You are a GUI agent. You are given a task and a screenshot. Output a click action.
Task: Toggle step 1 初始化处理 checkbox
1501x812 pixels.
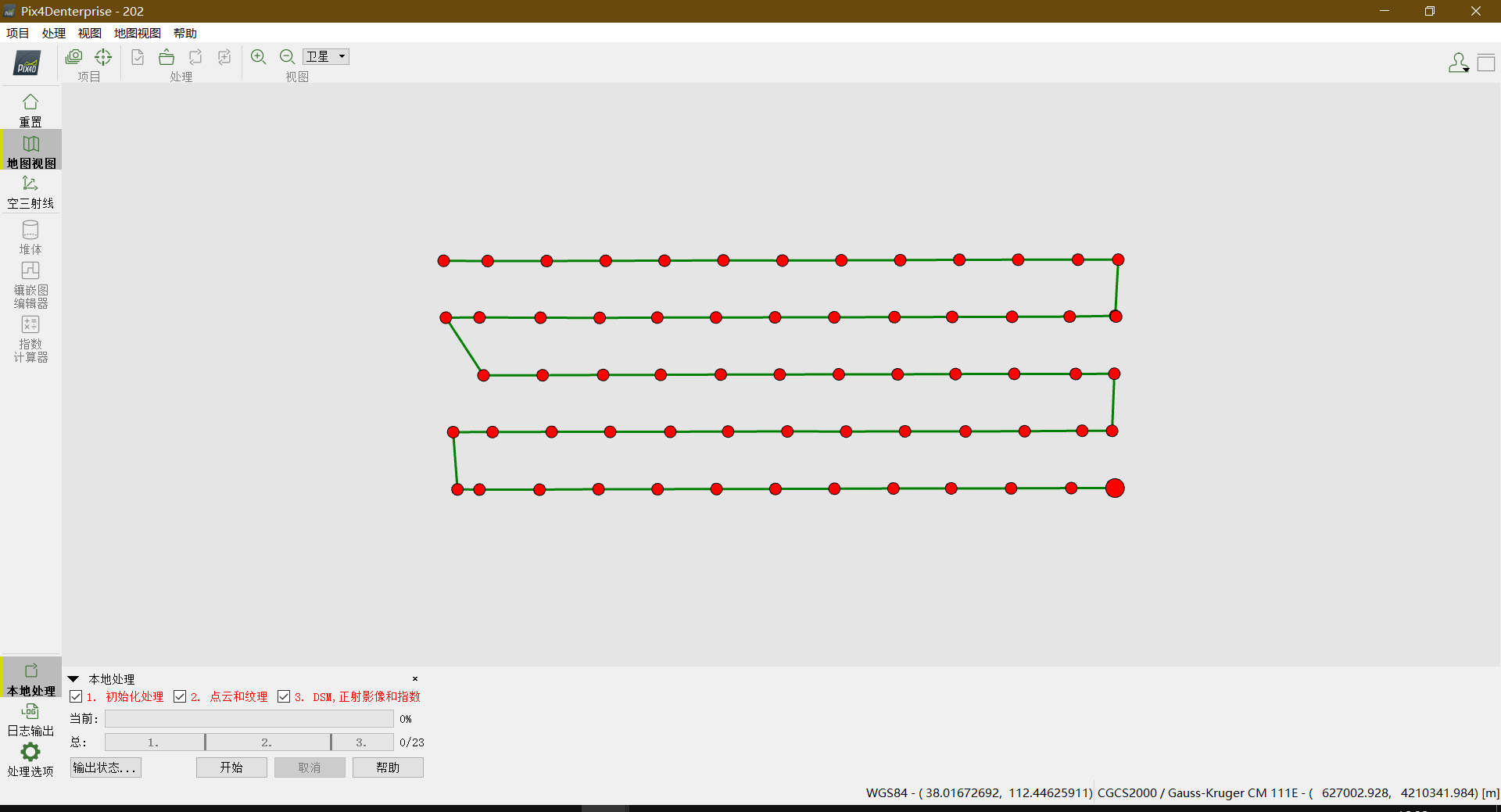(76, 696)
